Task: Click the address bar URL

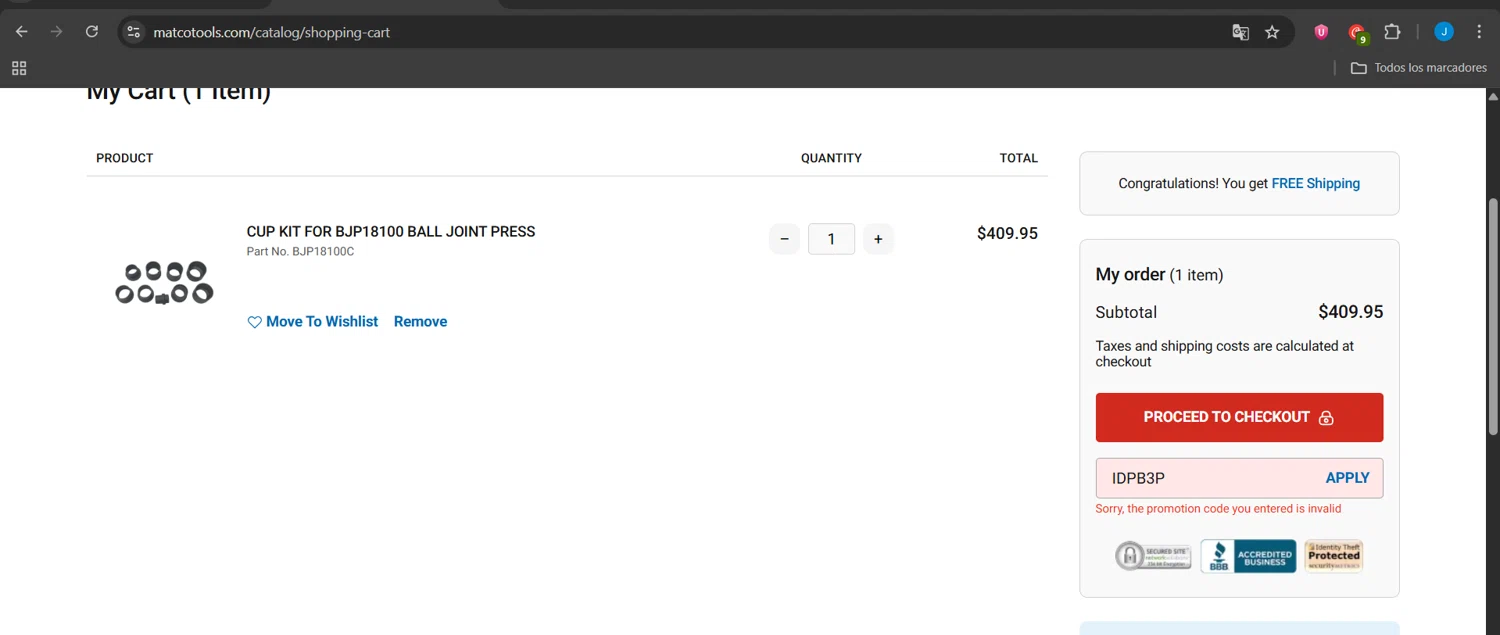Action: click(x=271, y=33)
